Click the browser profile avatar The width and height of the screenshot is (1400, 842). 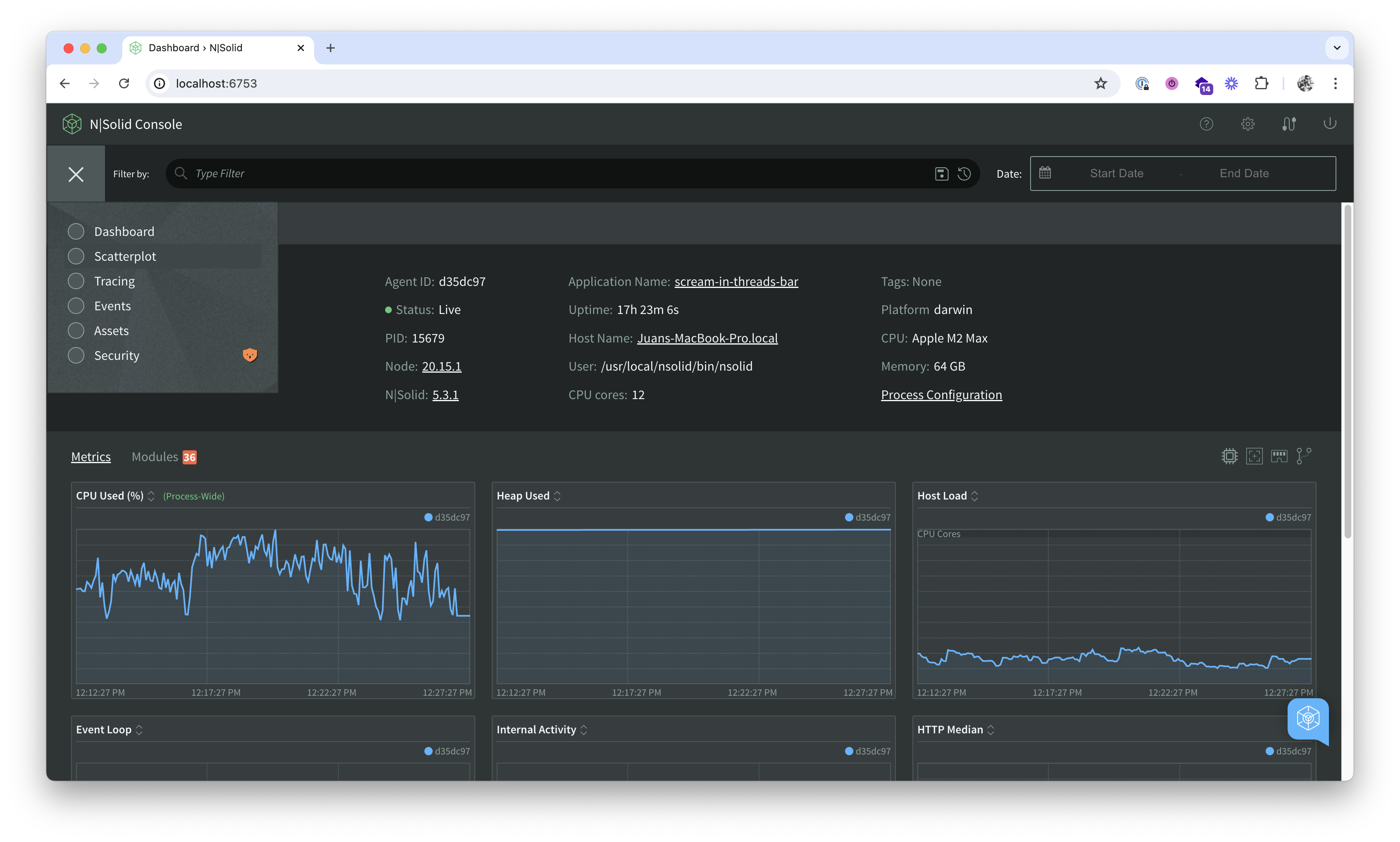[1305, 83]
